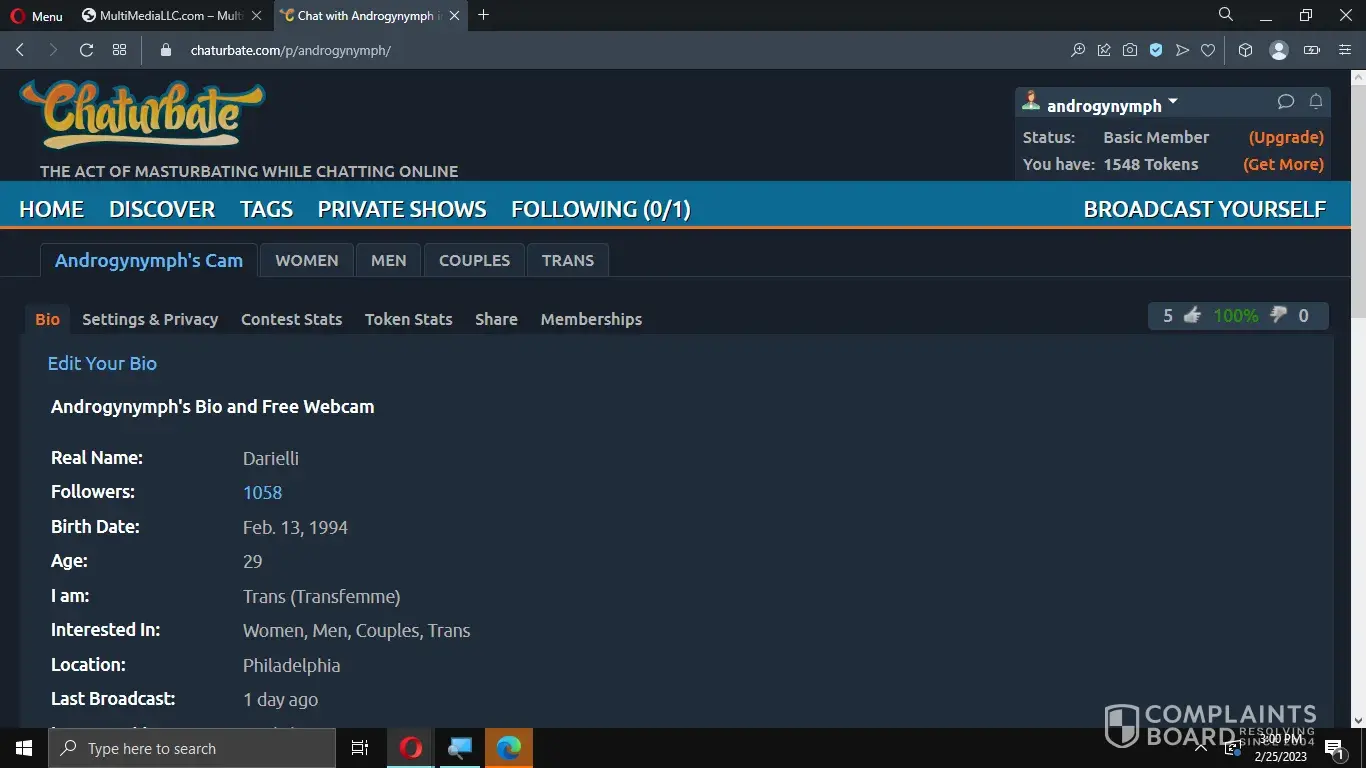Open Microsoft Edge from the taskbar
The height and width of the screenshot is (768, 1366).
click(509, 748)
